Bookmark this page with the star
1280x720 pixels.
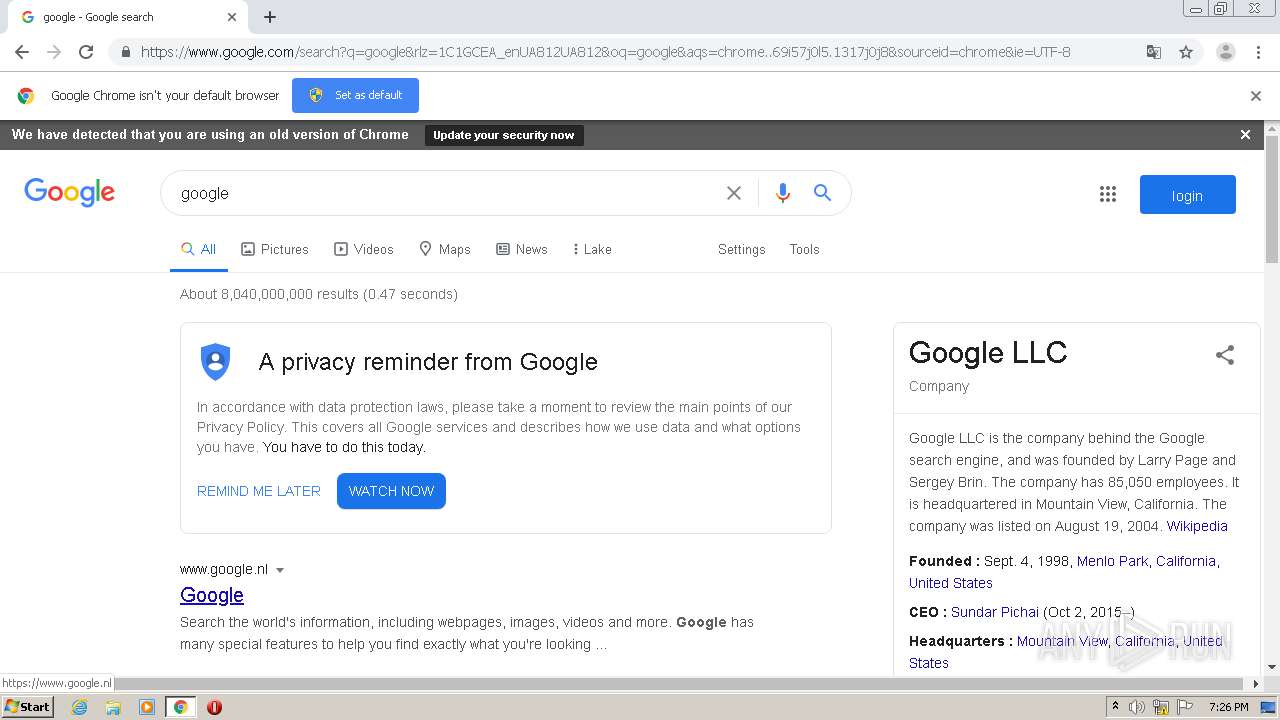tap(1186, 52)
